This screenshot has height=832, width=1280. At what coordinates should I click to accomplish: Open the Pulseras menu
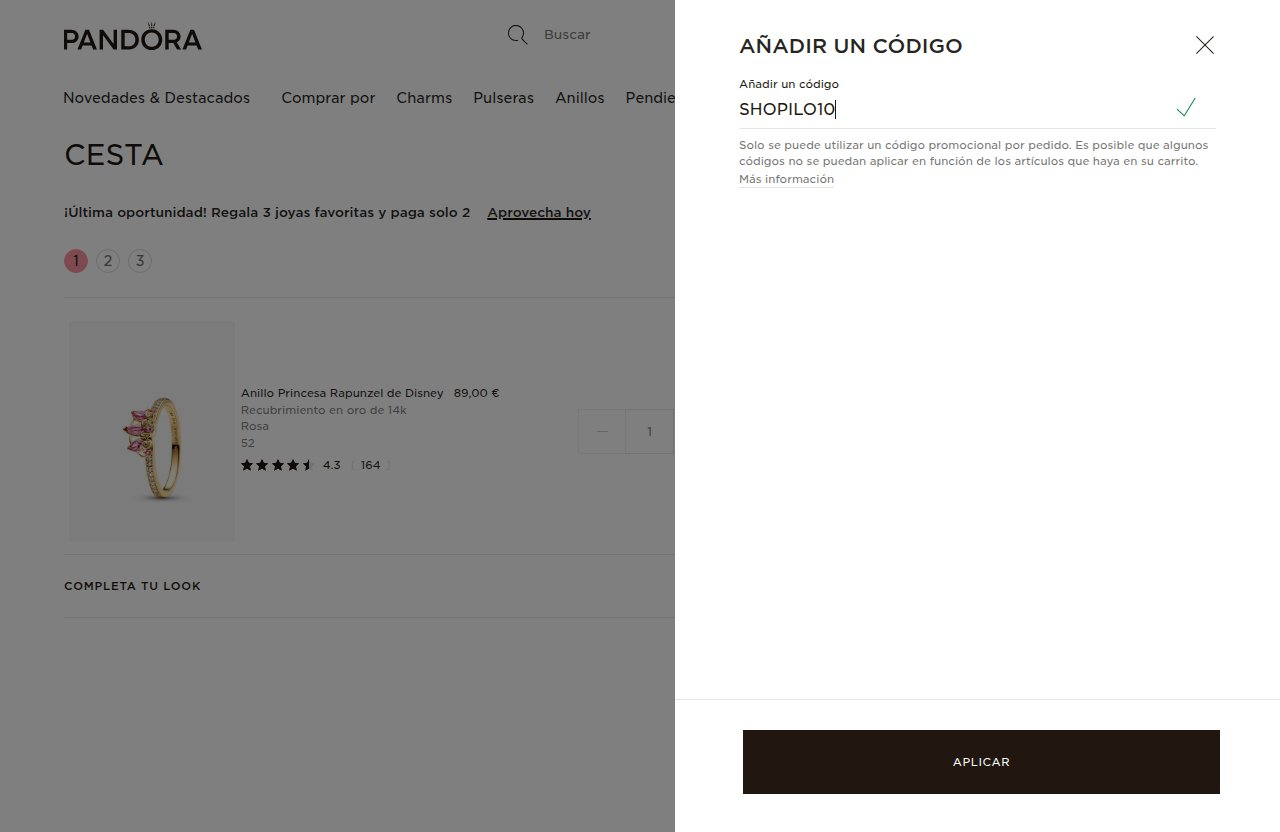pyautogui.click(x=503, y=98)
